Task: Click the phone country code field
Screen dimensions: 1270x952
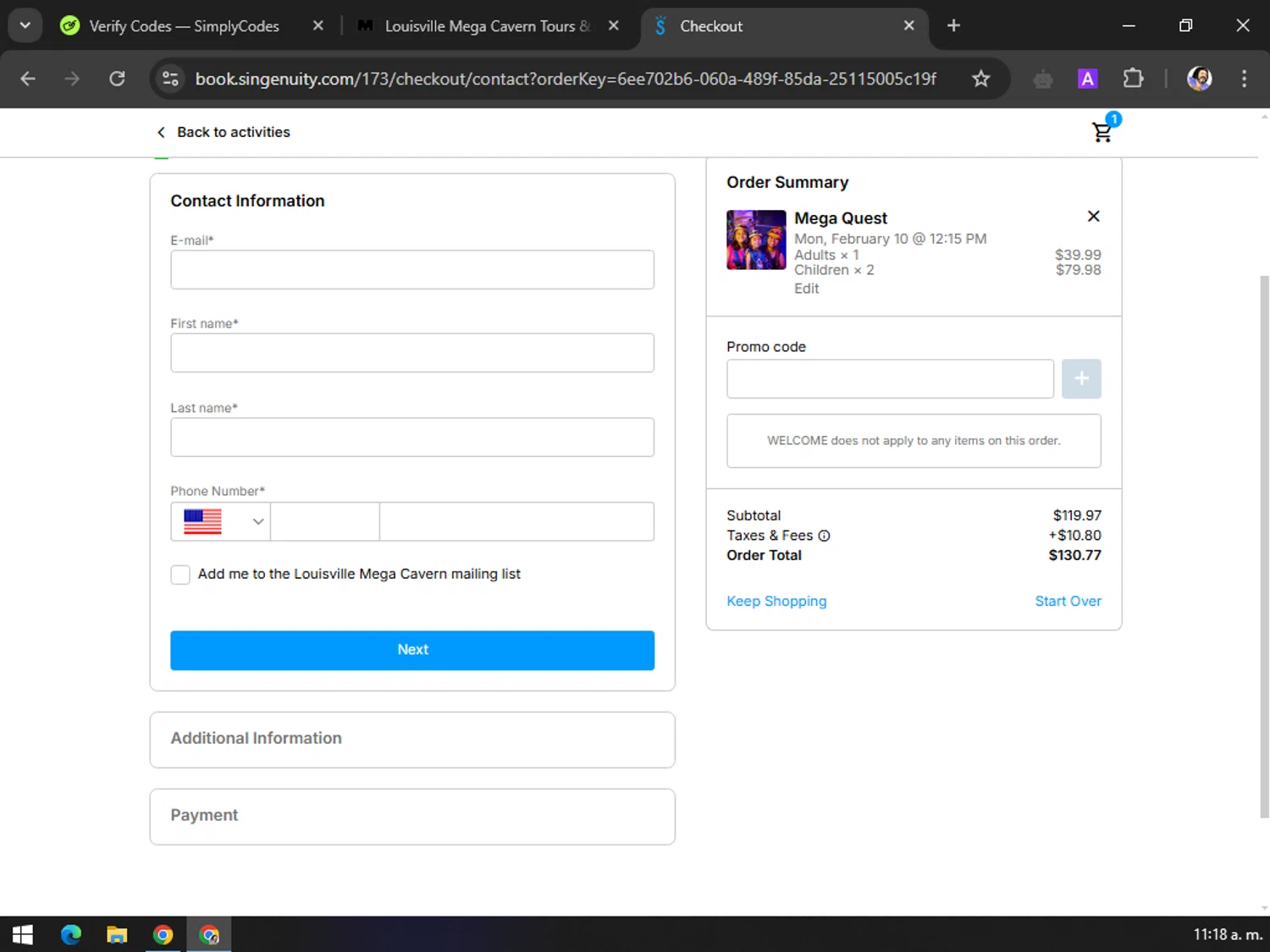Action: [x=325, y=521]
